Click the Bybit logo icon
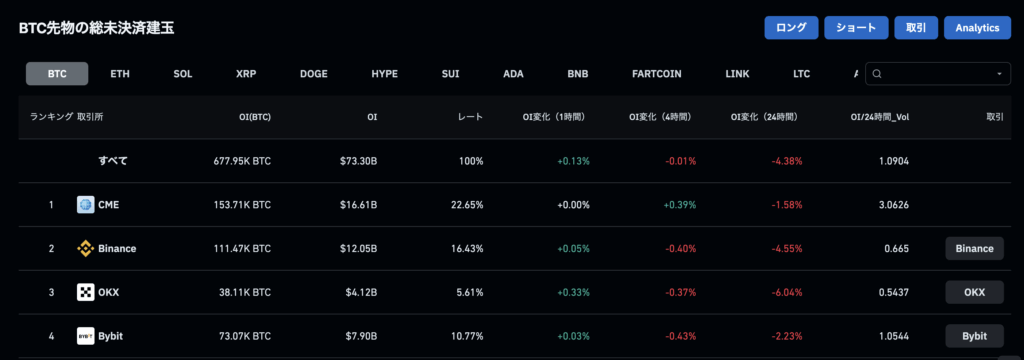Screen dimensions: 1024x360 point(86,336)
